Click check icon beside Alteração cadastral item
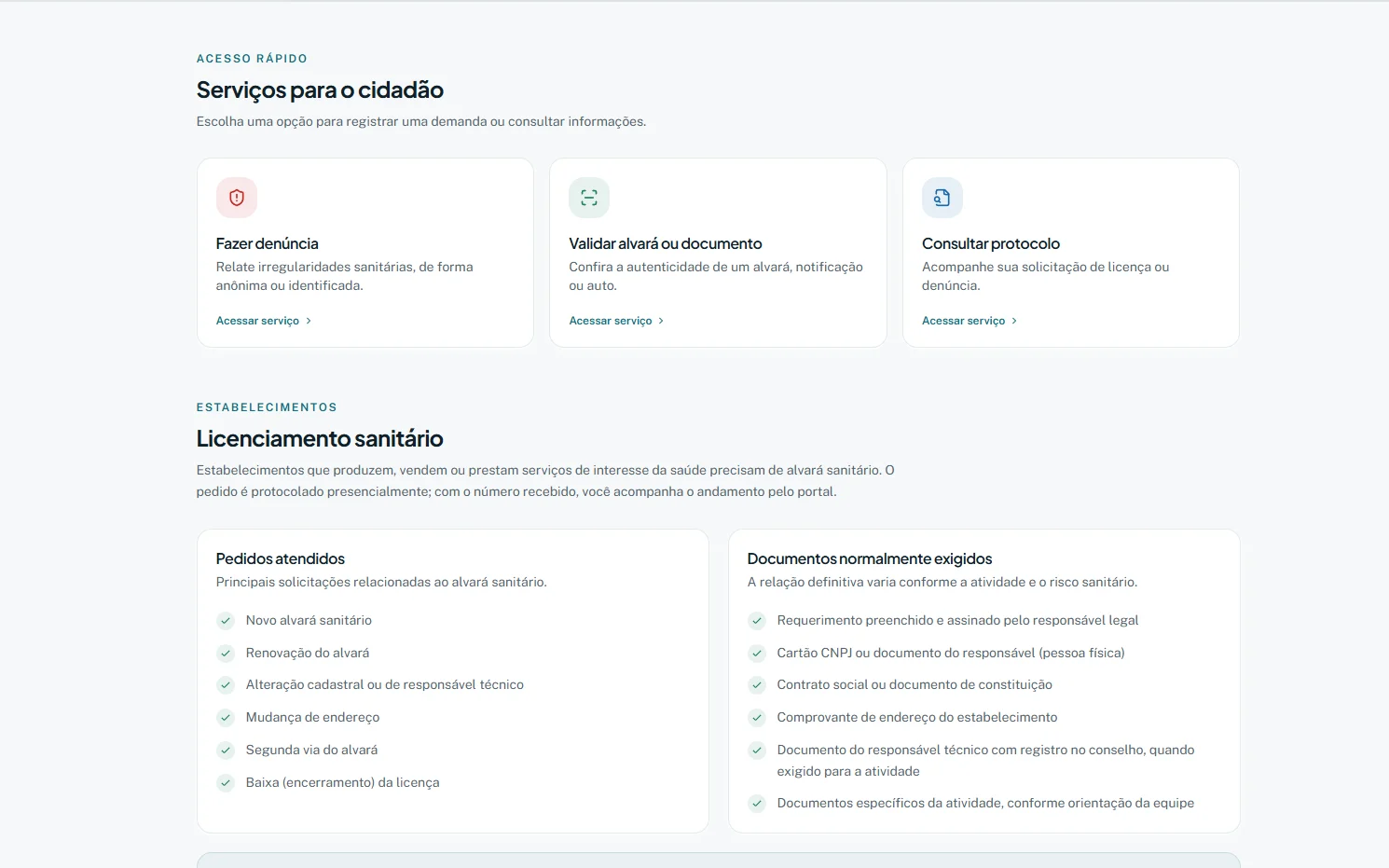 coord(226,685)
